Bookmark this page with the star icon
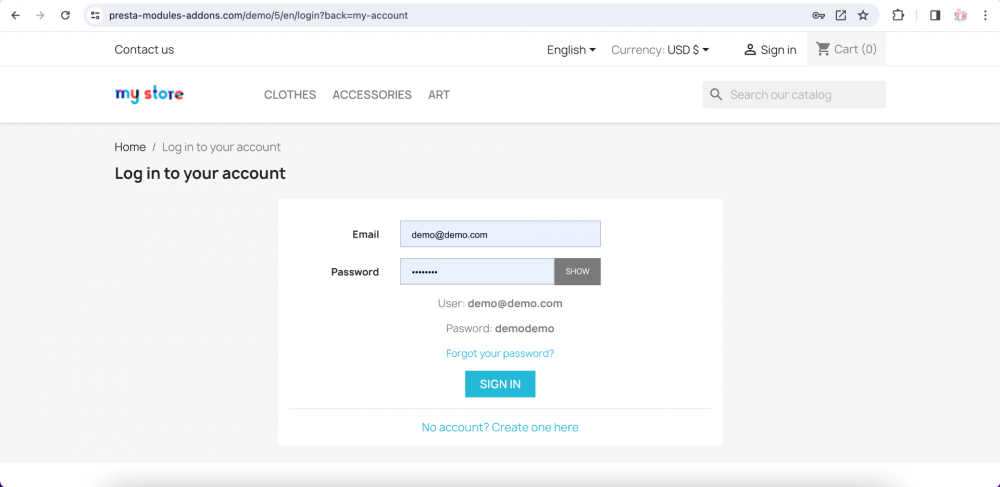Screen dimensions: 1000x487 point(863,15)
